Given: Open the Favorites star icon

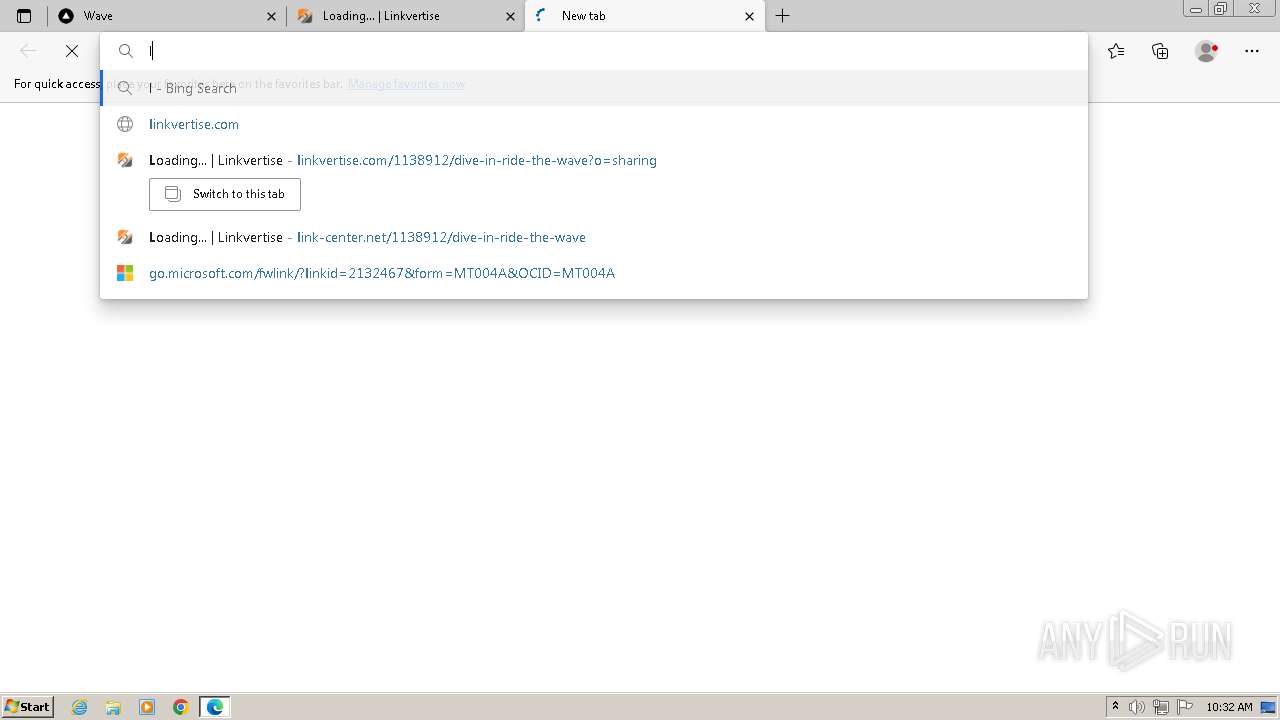Looking at the screenshot, I should 1116,51.
